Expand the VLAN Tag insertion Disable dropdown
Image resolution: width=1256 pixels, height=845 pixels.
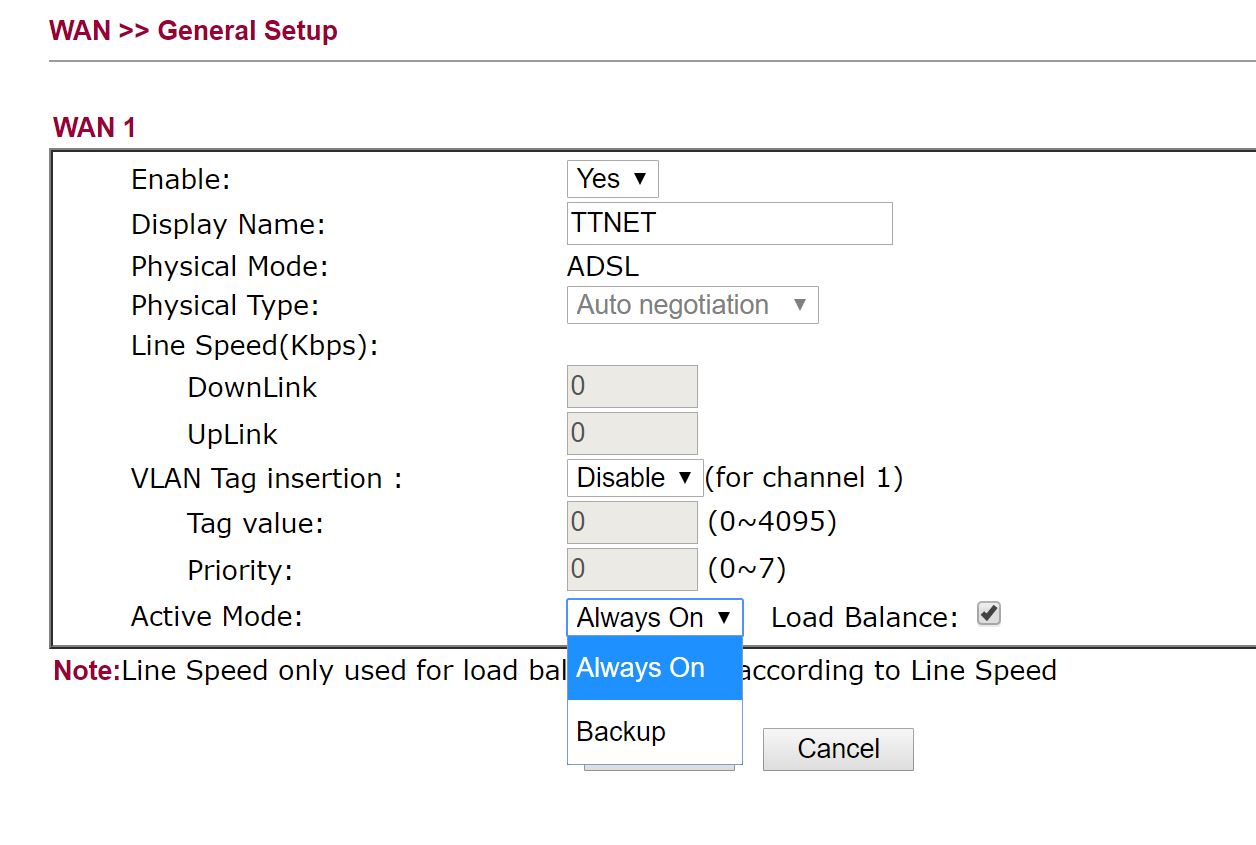pos(634,478)
